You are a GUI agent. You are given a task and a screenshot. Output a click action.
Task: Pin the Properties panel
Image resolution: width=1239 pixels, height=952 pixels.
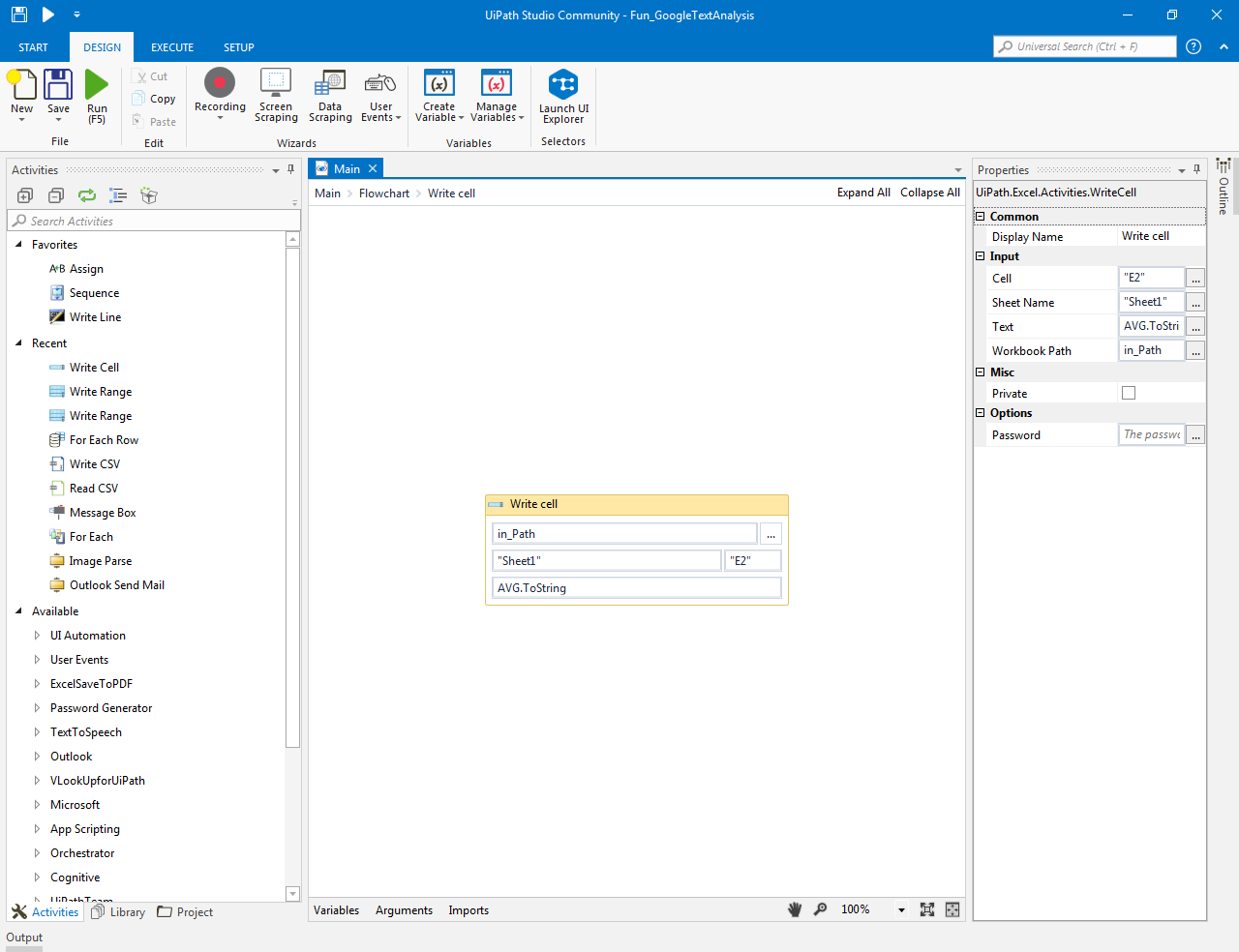click(x=1196, y=169)
